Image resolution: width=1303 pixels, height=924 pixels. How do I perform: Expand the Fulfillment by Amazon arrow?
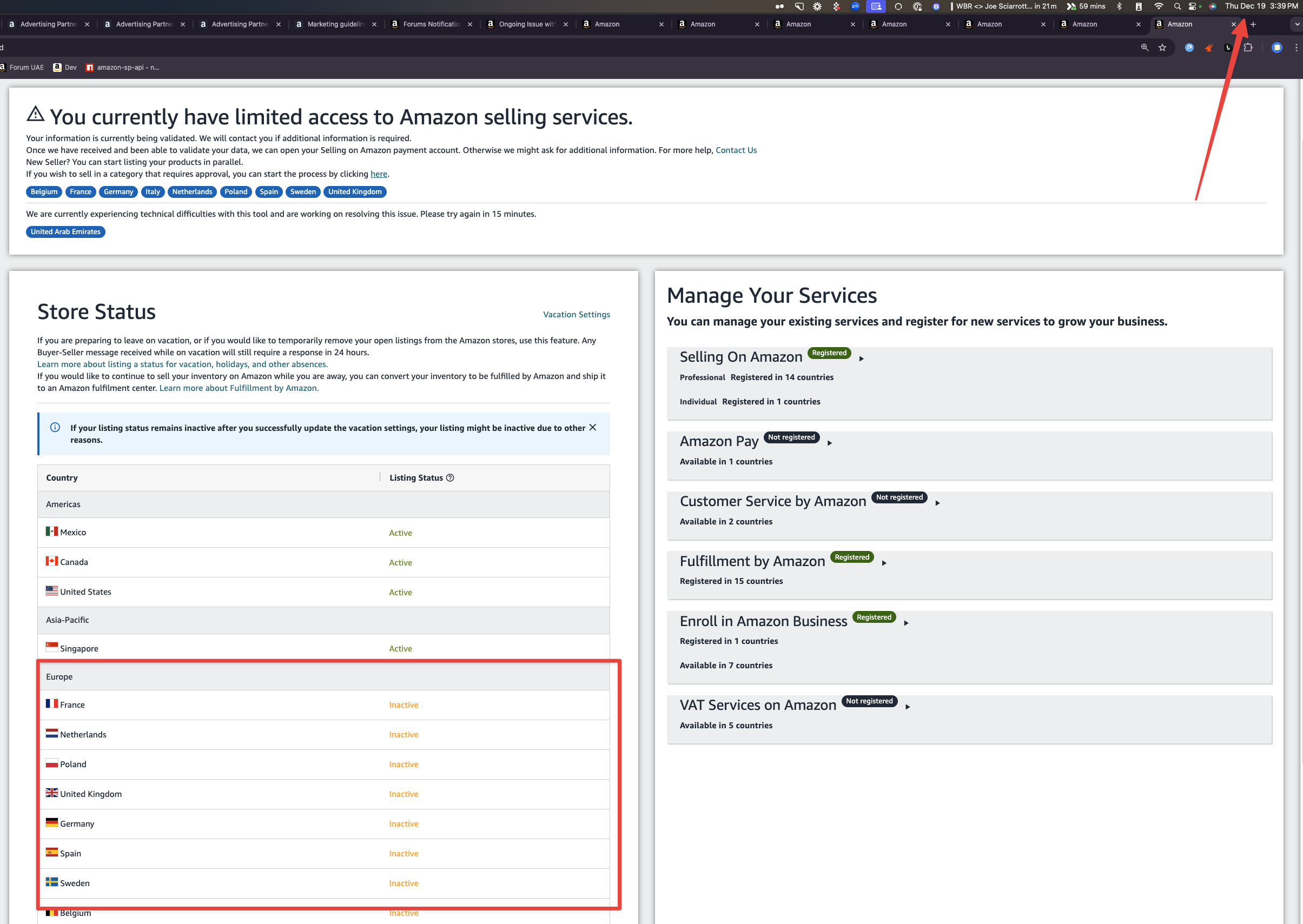[884, 563]
